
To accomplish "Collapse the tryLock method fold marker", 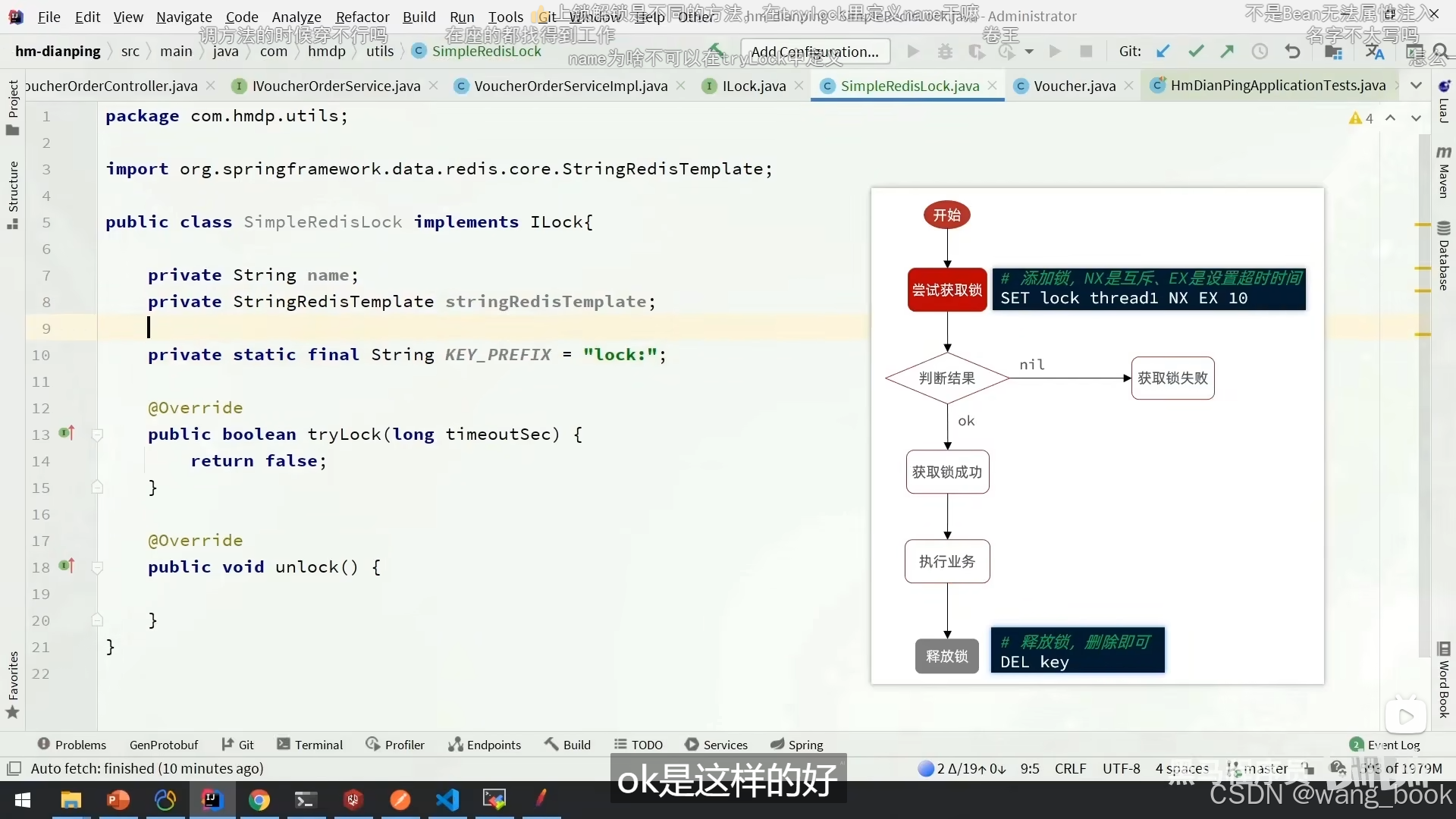I will (97, 435).
